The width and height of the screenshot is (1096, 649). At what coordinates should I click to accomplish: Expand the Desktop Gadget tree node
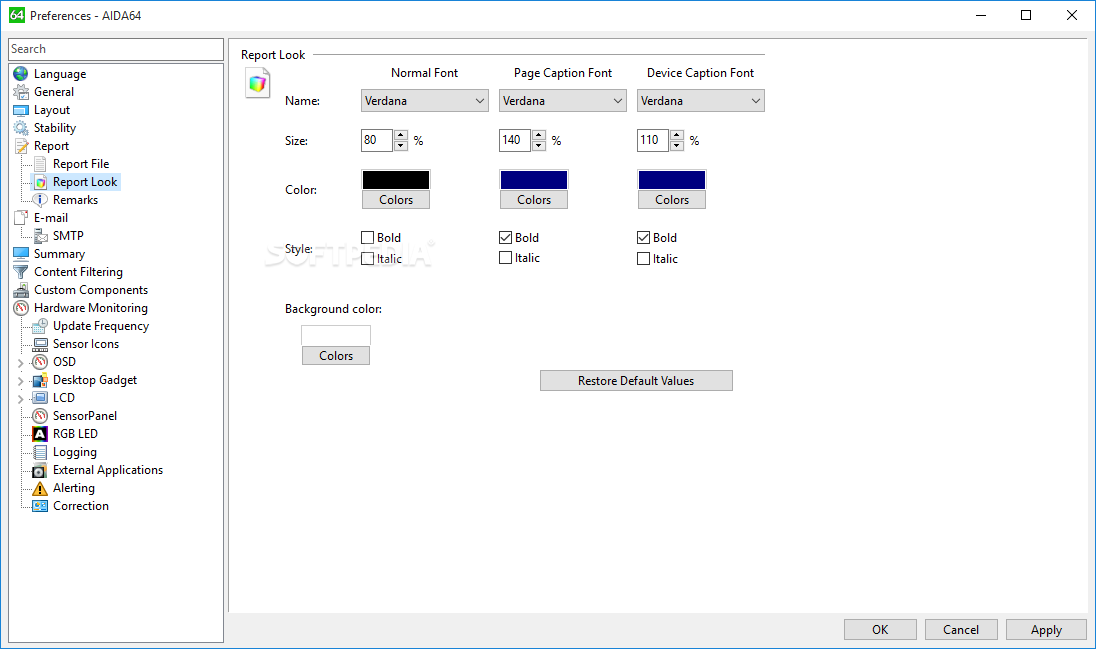pyautogui.click(x=20, y=381)
